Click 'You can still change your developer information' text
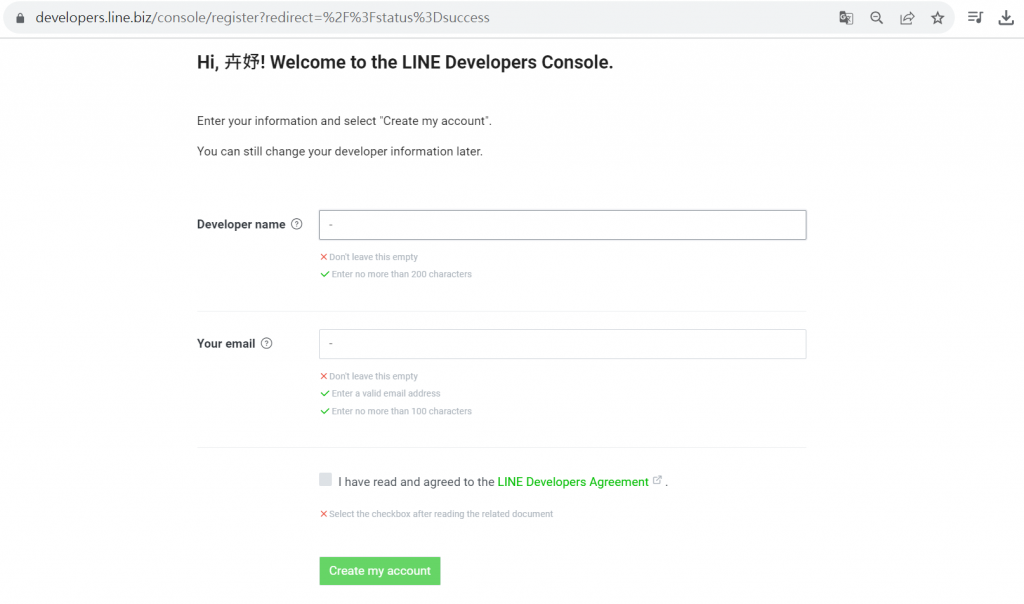 pyautogui.click(x=340, y=151)
